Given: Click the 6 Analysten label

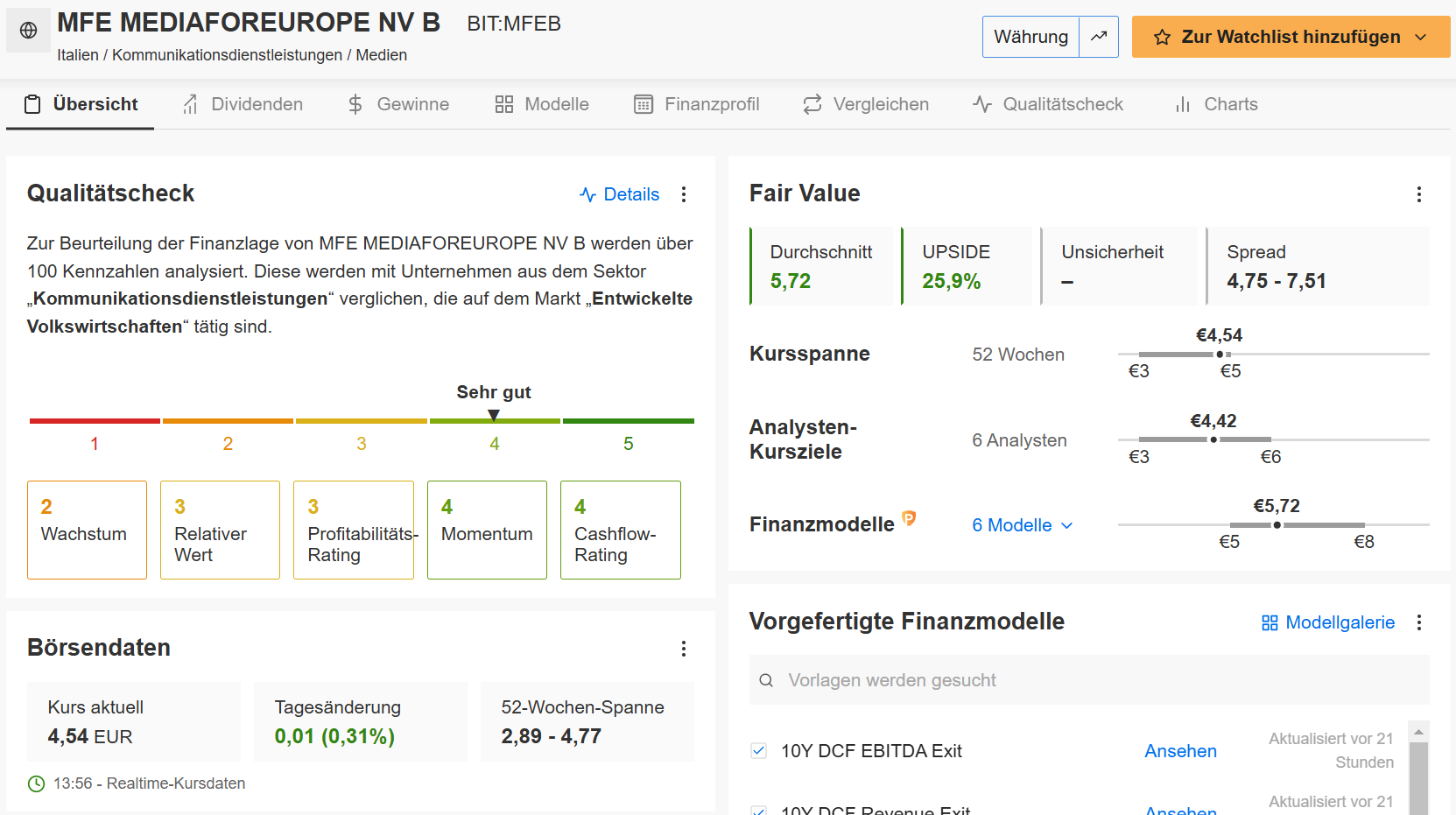Looking at the screenshot, I should [x=1019, y=440].
